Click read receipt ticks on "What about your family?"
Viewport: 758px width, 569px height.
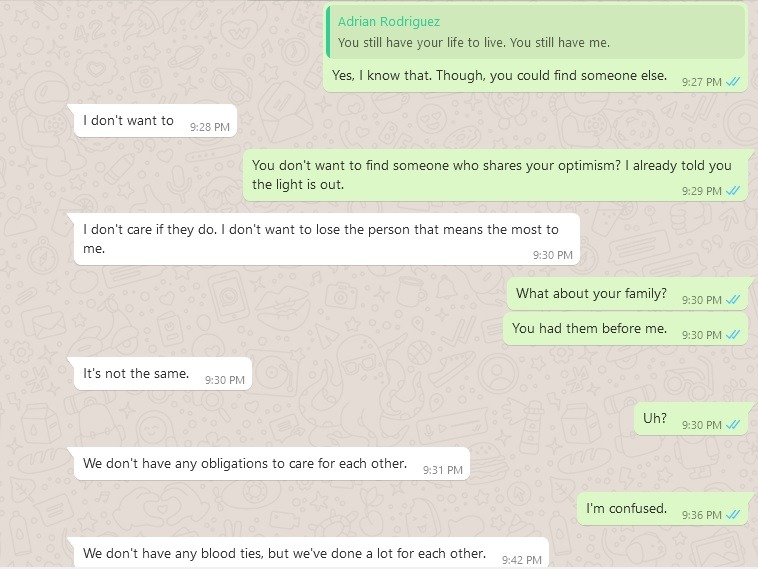coord(733,300)
